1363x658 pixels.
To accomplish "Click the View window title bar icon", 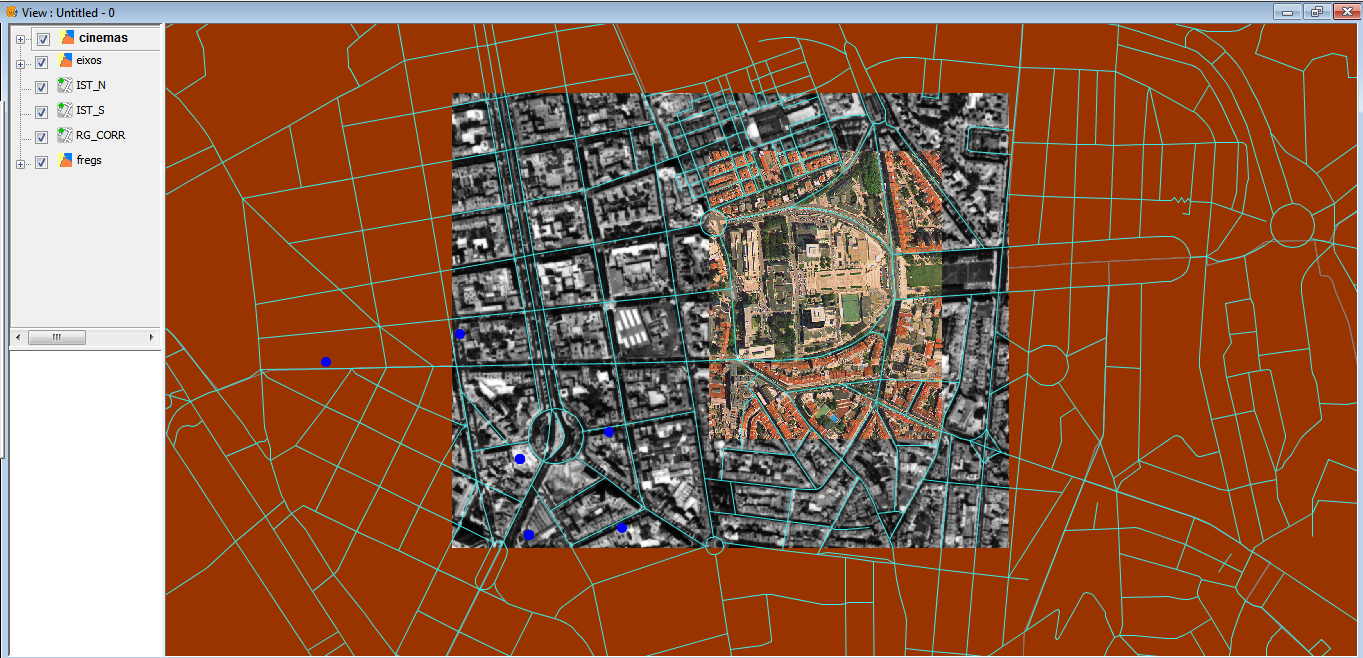I will [11, 11].
